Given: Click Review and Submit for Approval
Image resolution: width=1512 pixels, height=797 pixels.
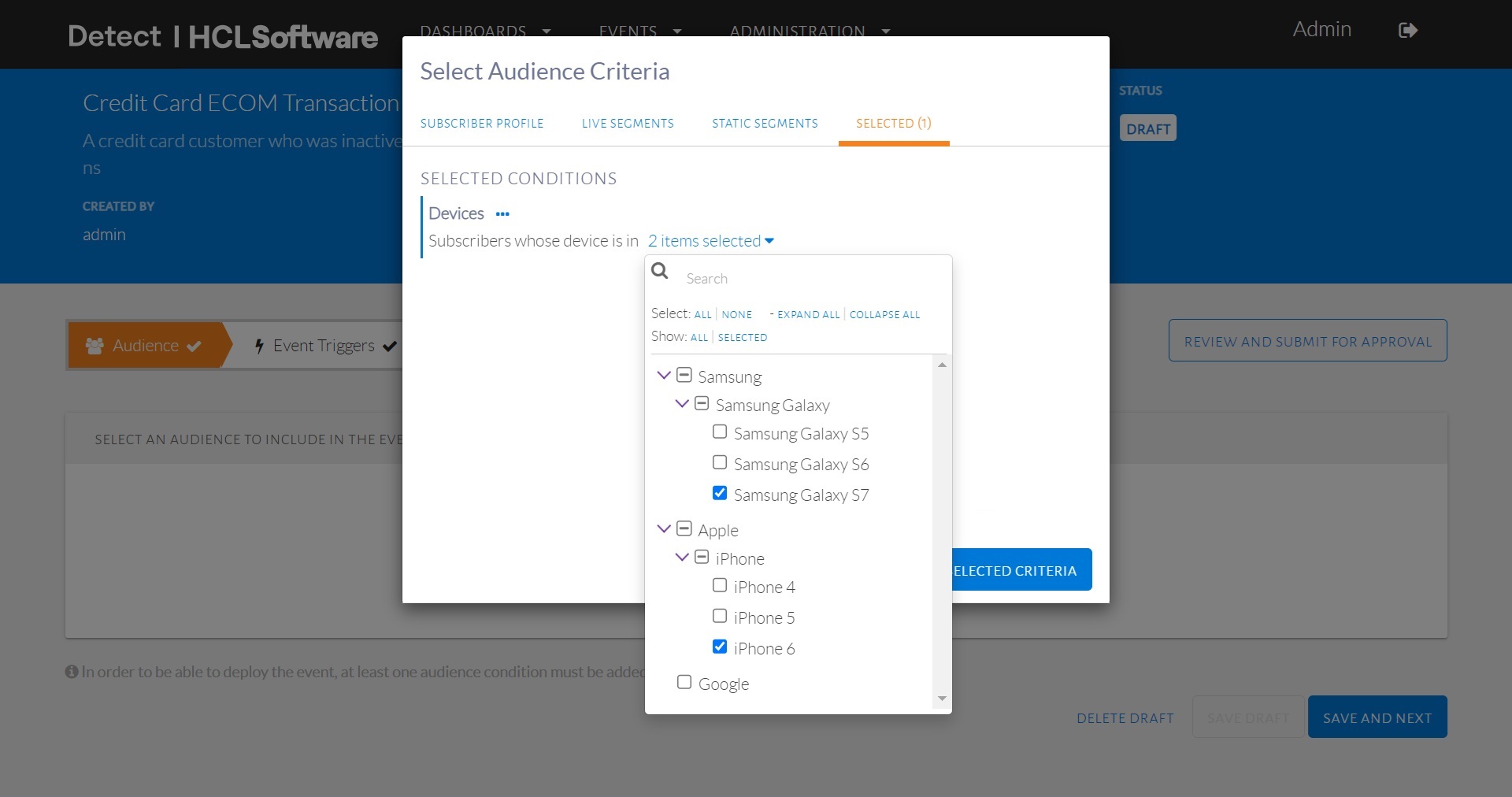Looking at the screenshot, I should pos(1308,340).
